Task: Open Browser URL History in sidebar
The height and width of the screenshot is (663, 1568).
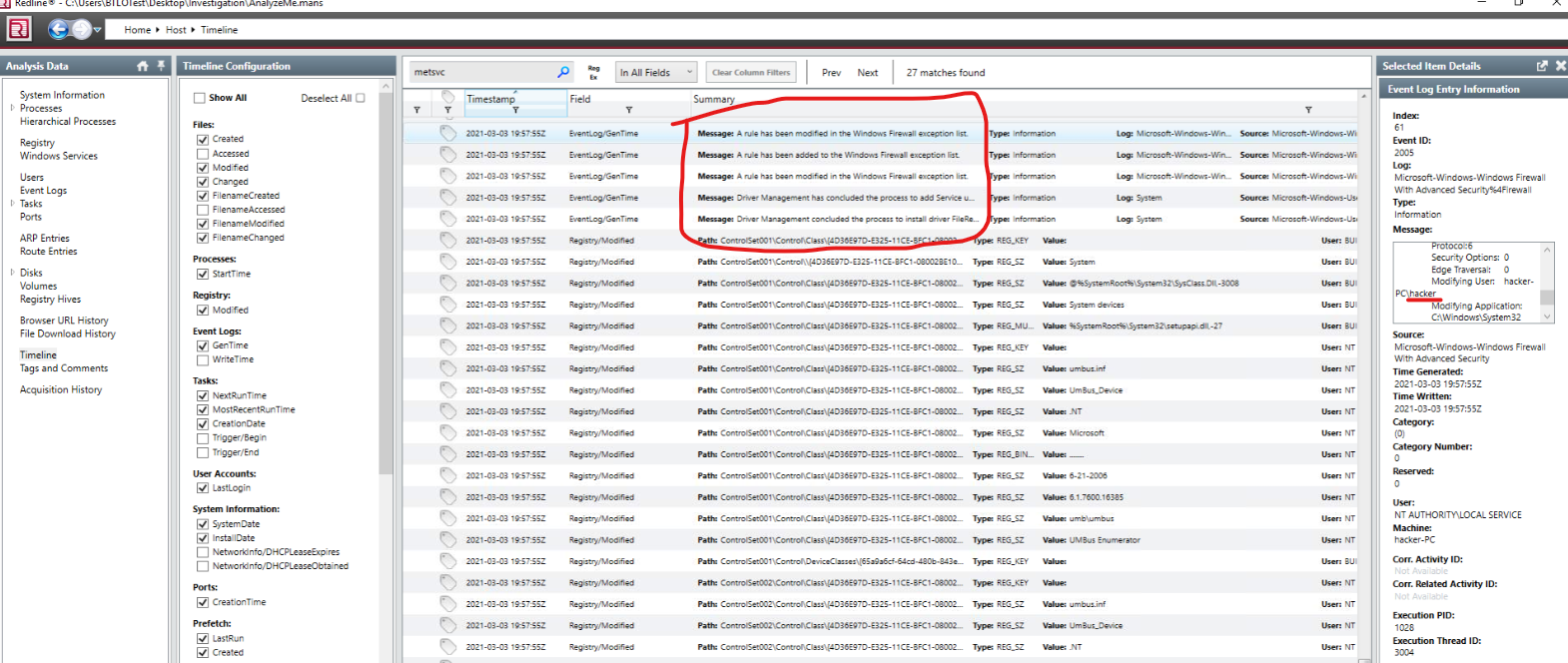Action: pos(64,321)
